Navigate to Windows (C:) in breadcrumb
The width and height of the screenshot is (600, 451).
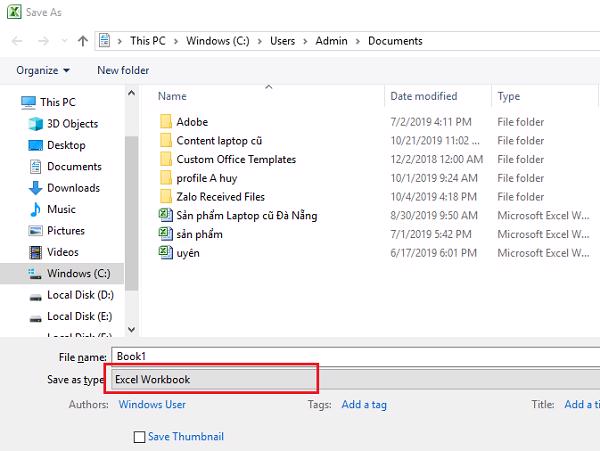coord(218,41)
